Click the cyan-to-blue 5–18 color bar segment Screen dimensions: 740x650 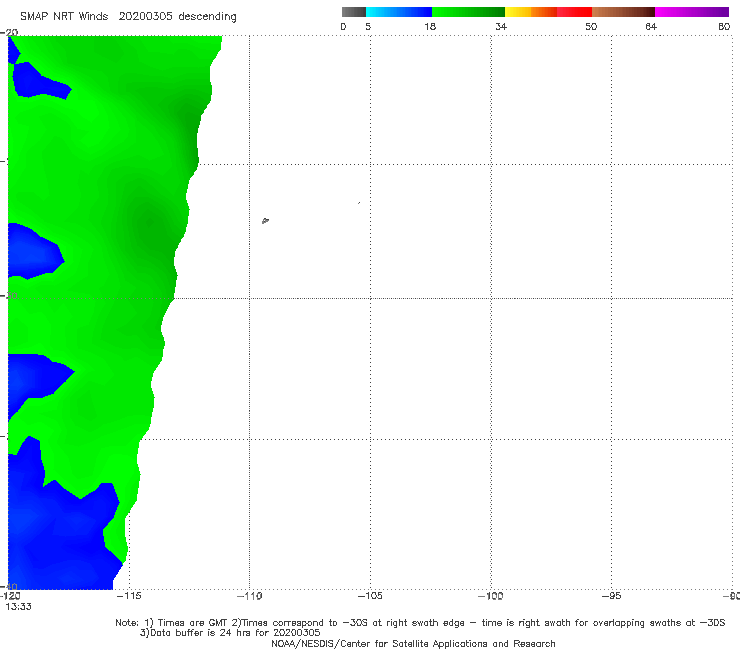pos(399,12)
